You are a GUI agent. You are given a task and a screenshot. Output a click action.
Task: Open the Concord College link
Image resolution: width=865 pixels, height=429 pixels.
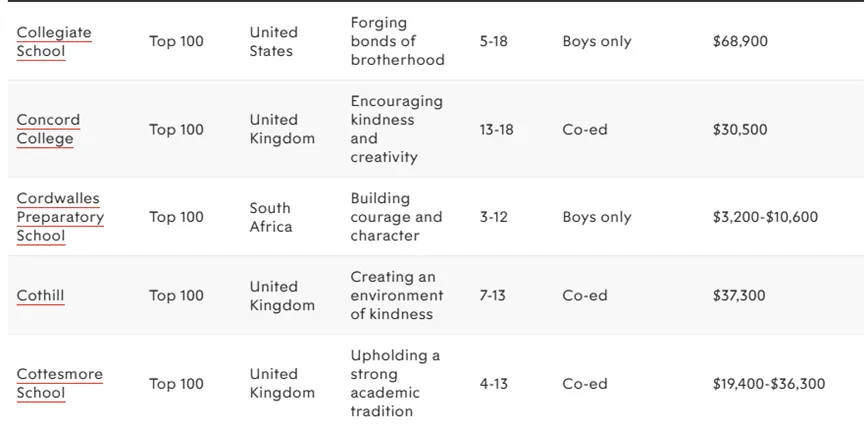click(49, 130)
